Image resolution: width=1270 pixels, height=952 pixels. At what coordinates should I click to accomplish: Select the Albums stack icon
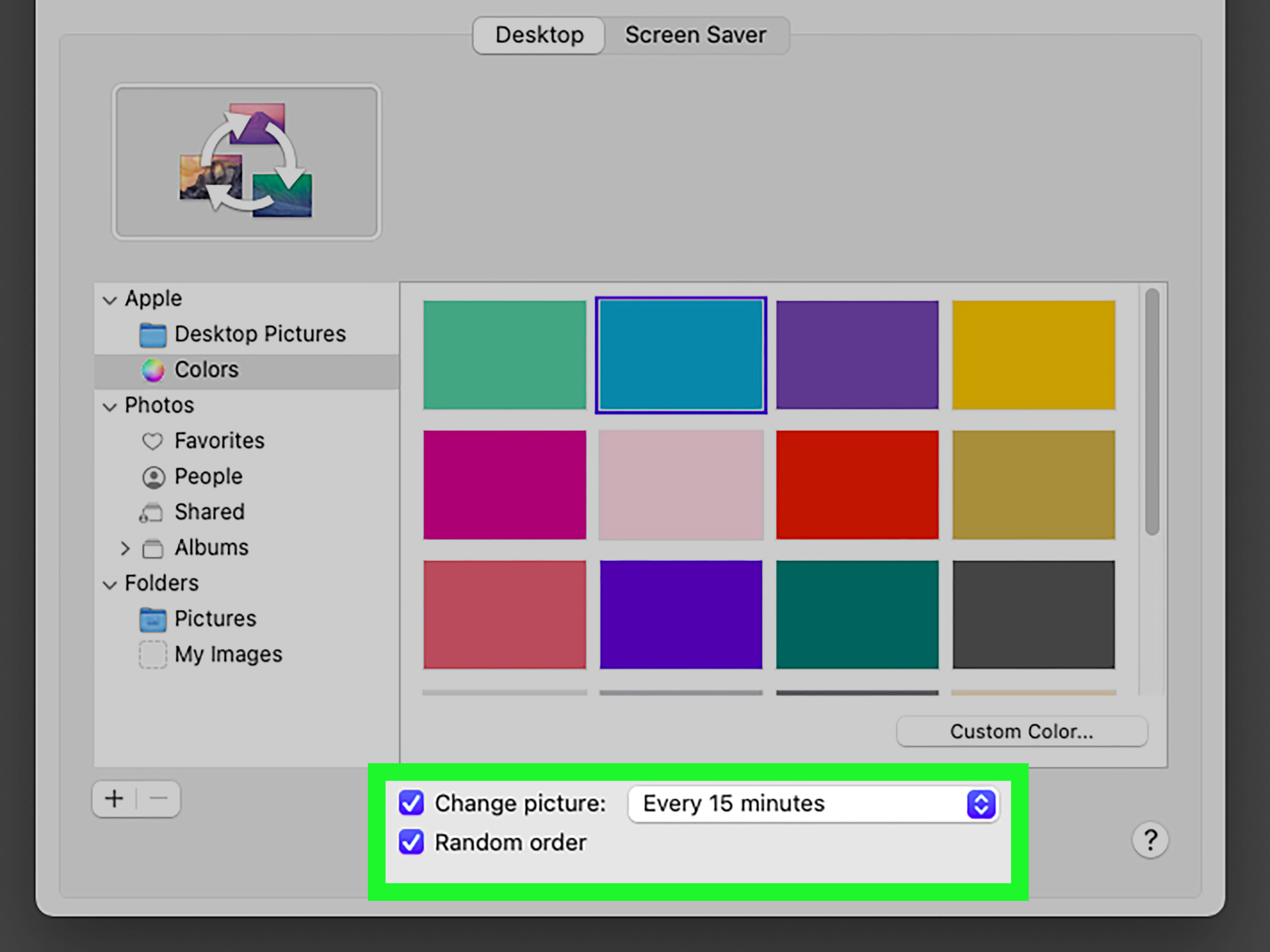[x=153, y=549]
